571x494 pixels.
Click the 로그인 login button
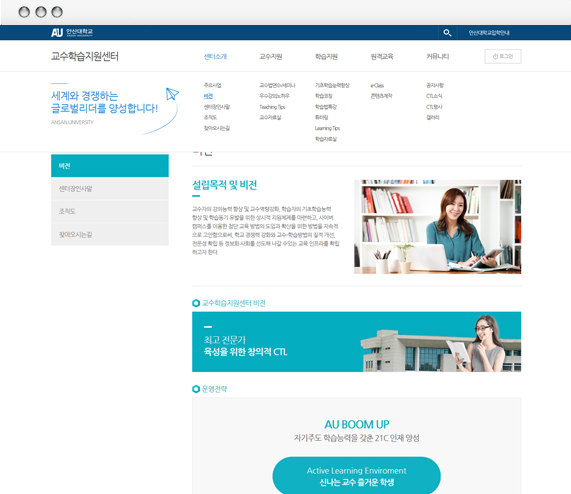pyautogui.click(x=503, y=56)
